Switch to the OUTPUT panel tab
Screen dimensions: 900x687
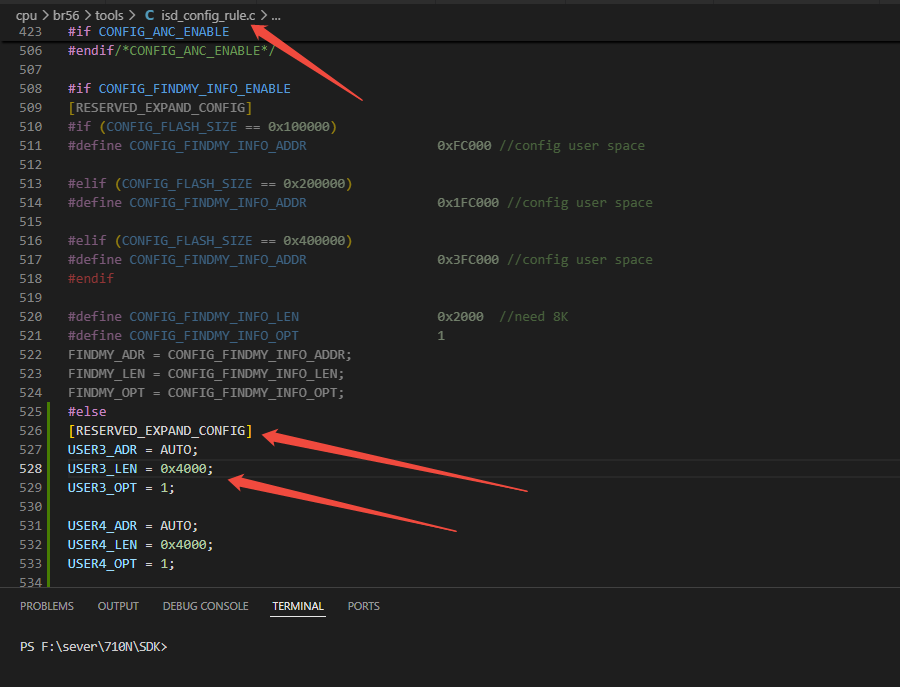pos(118,606)
